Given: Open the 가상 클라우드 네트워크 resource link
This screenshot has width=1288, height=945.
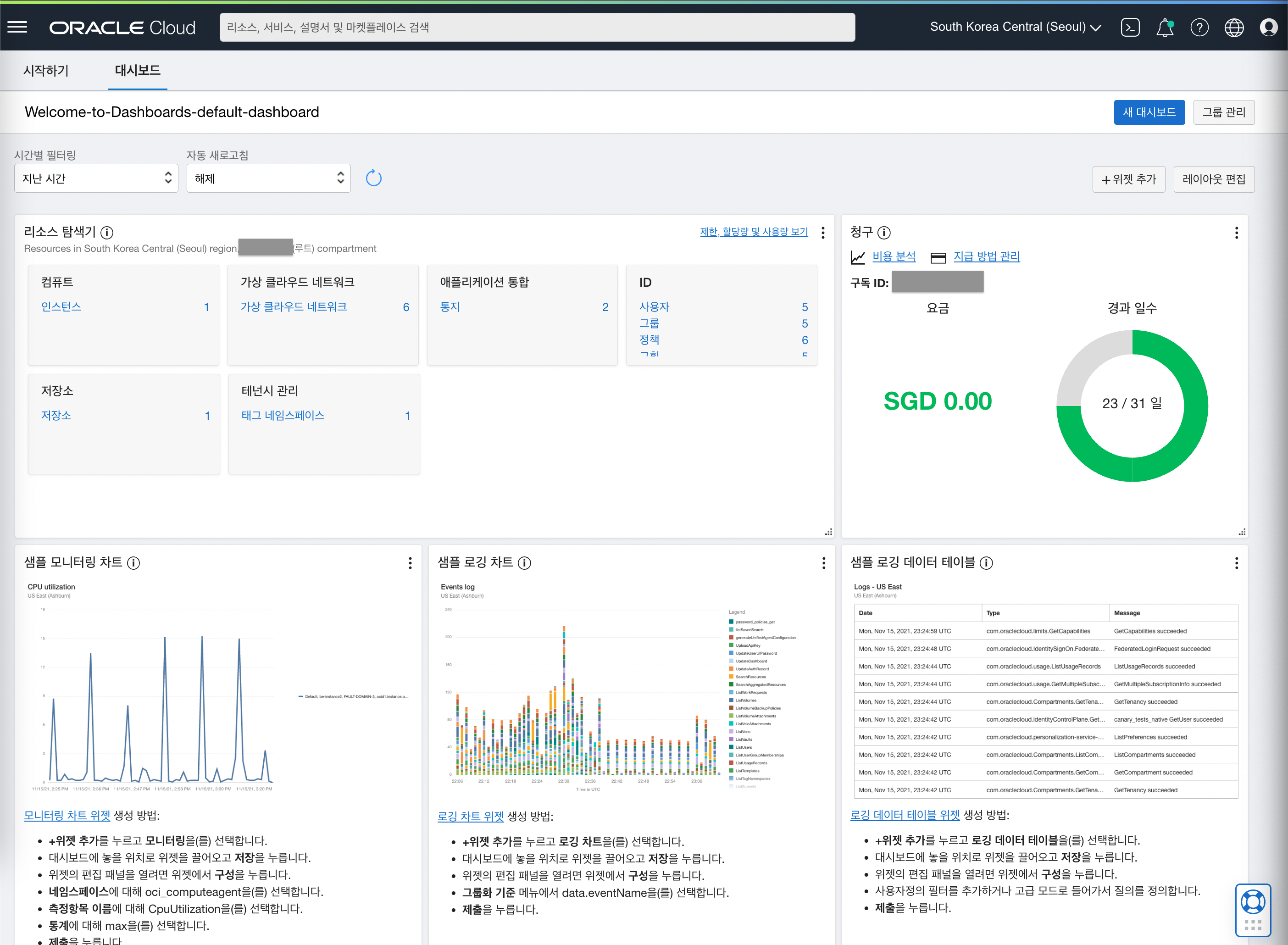Looking at the screenshot, I should point(294,306).
